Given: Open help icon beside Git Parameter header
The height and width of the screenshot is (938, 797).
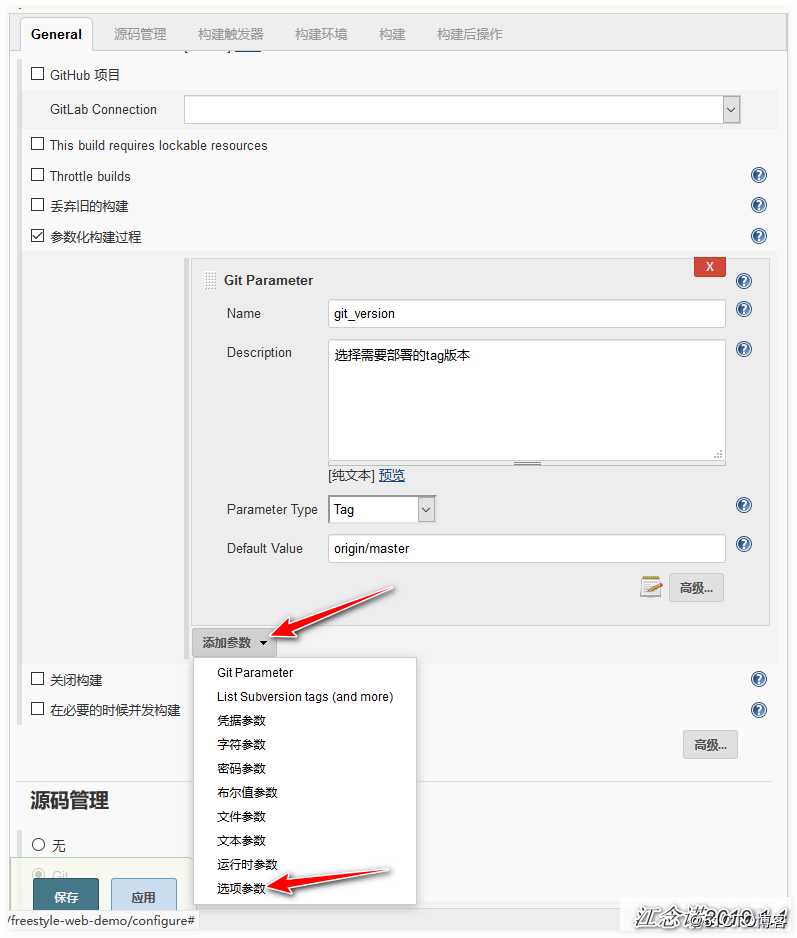Looking at the screenshot, I should [744, 281].
